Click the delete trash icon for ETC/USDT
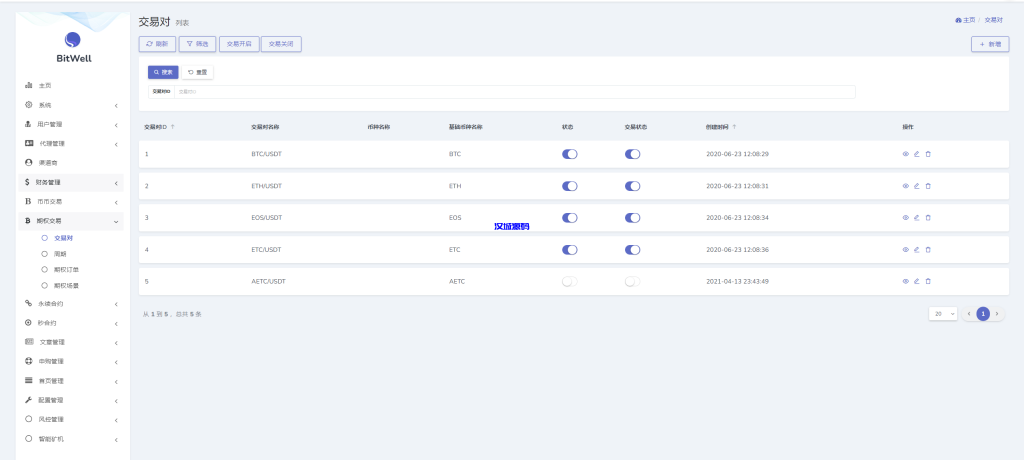1024x460 pixels. pos(928,250)
